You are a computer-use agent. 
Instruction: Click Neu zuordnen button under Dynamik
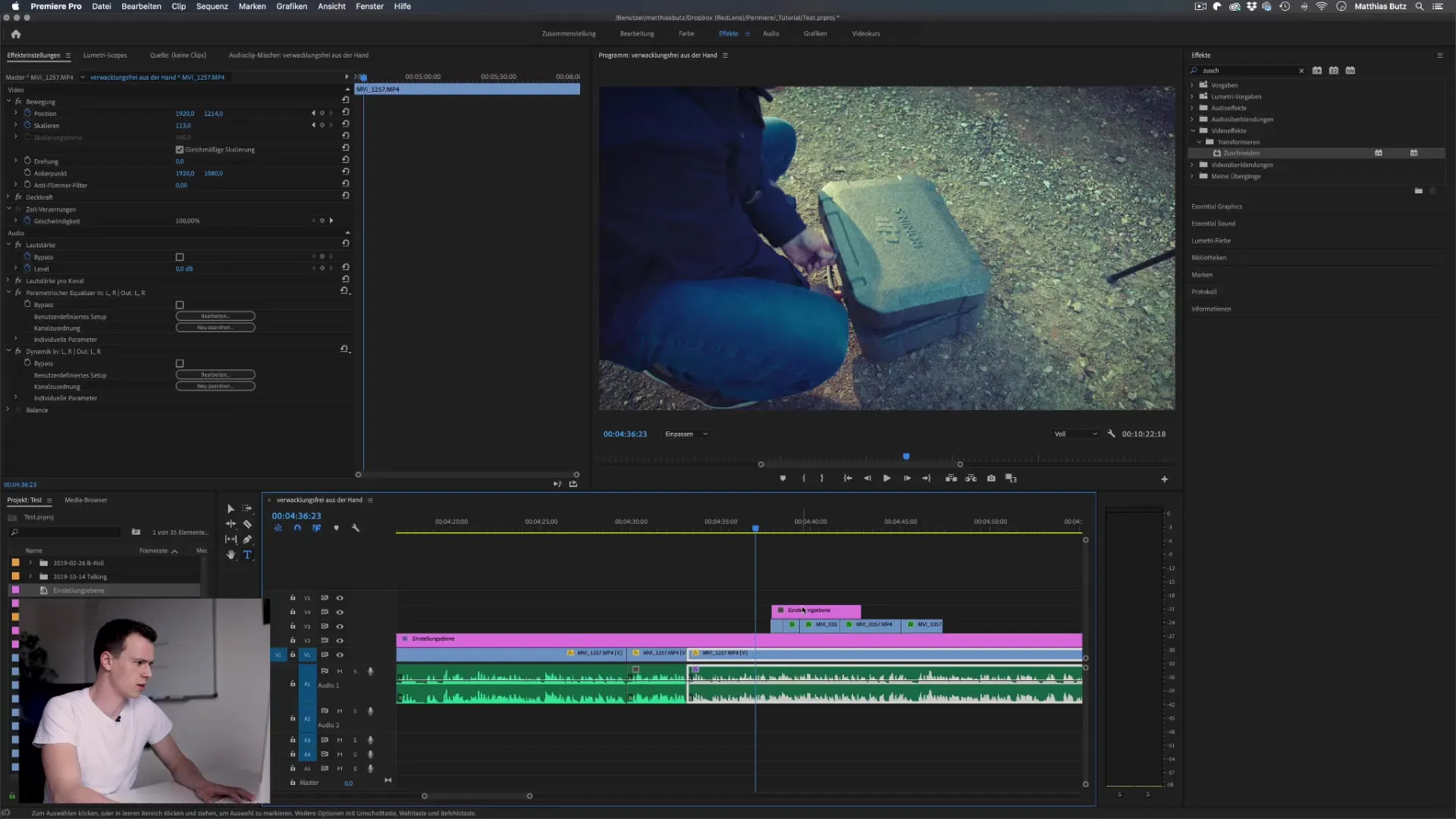[215, 386]
